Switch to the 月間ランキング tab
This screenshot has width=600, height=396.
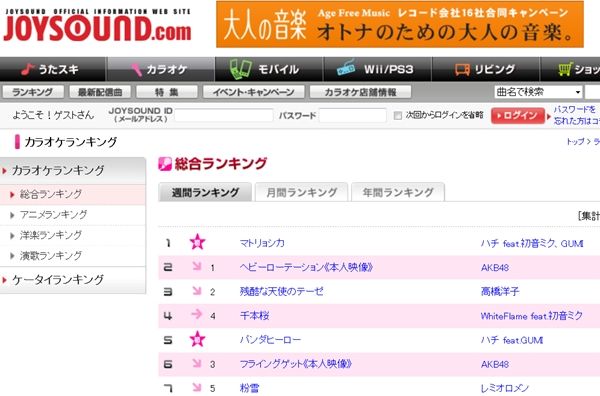pos(302,192)
